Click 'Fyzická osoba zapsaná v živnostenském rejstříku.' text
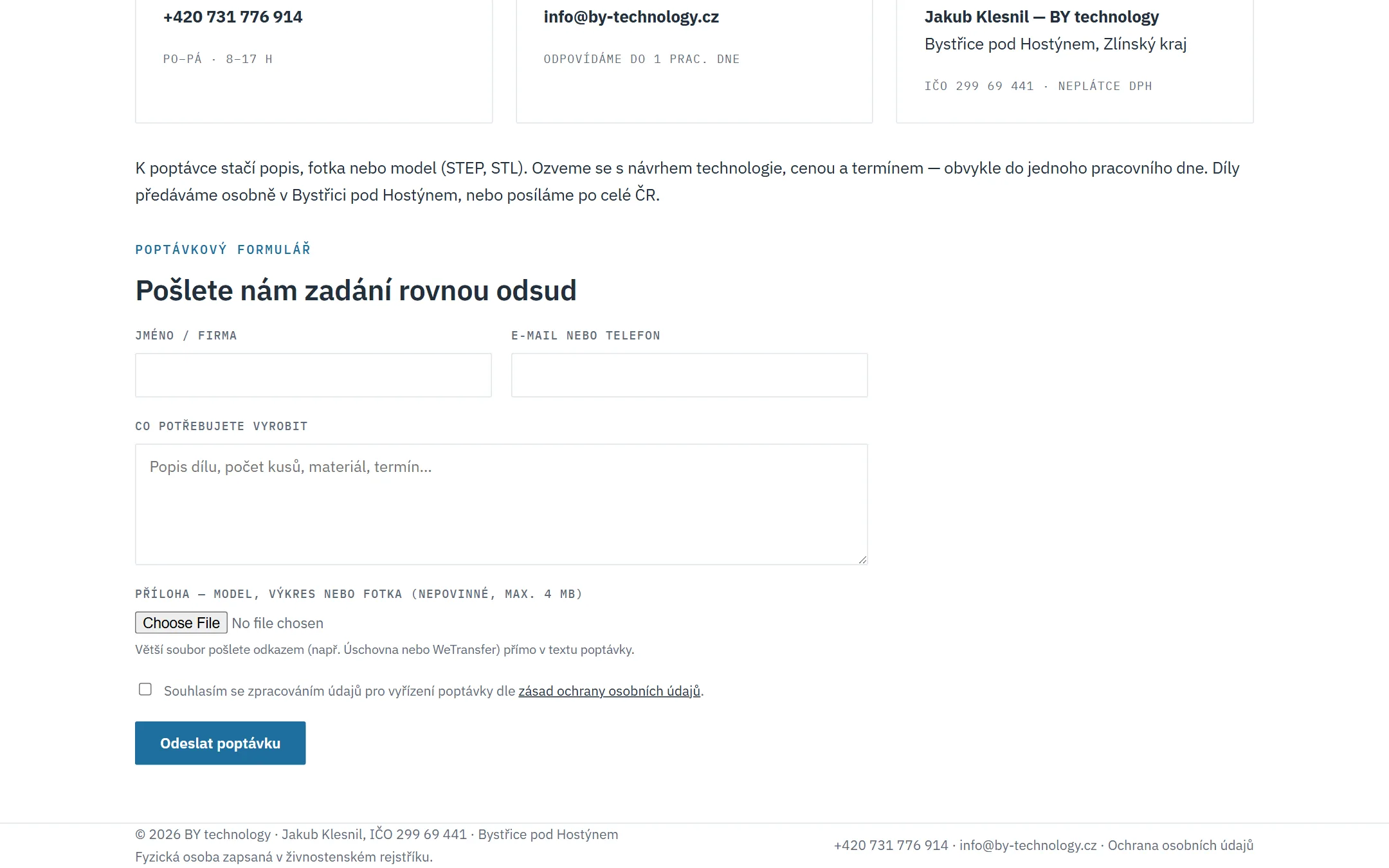 (284, 857)
